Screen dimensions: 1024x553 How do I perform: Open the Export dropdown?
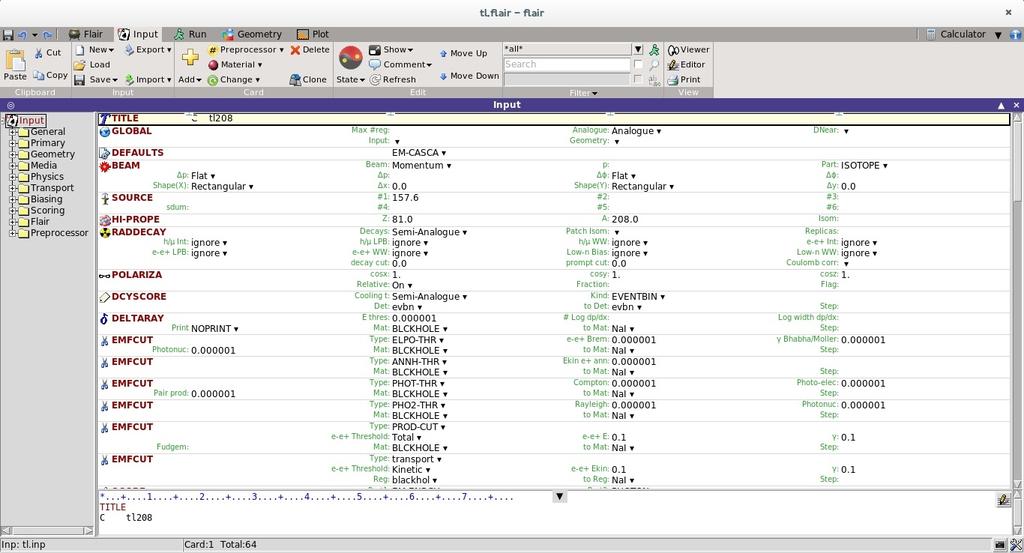148,50
